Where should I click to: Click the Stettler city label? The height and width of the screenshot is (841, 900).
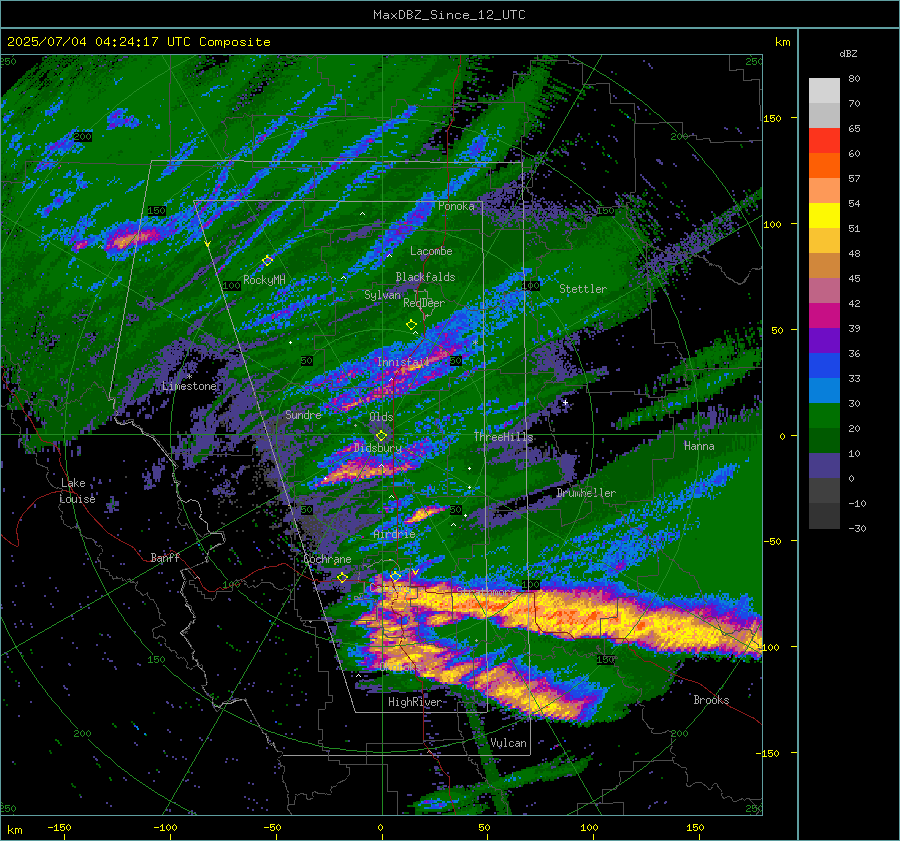(583, 289)
